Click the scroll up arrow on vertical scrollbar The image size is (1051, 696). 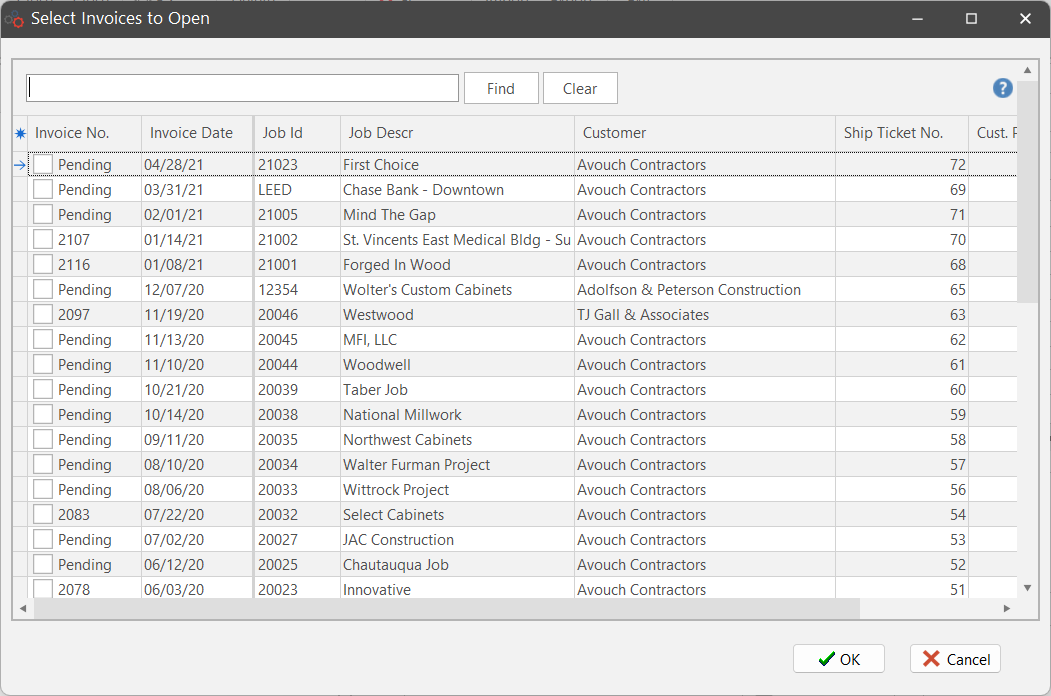tap(1027, 70)
